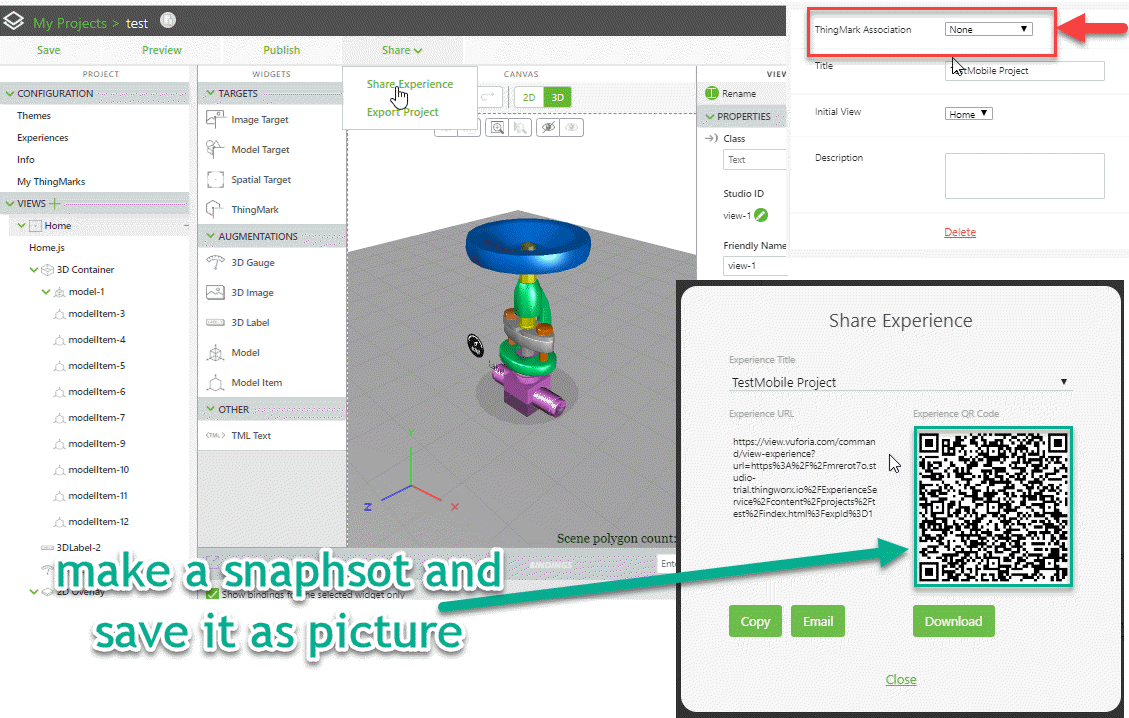Select the ThingMark widget icon
The width and height of the screenshot is (1129, 718).
click(x=215, y=209)
